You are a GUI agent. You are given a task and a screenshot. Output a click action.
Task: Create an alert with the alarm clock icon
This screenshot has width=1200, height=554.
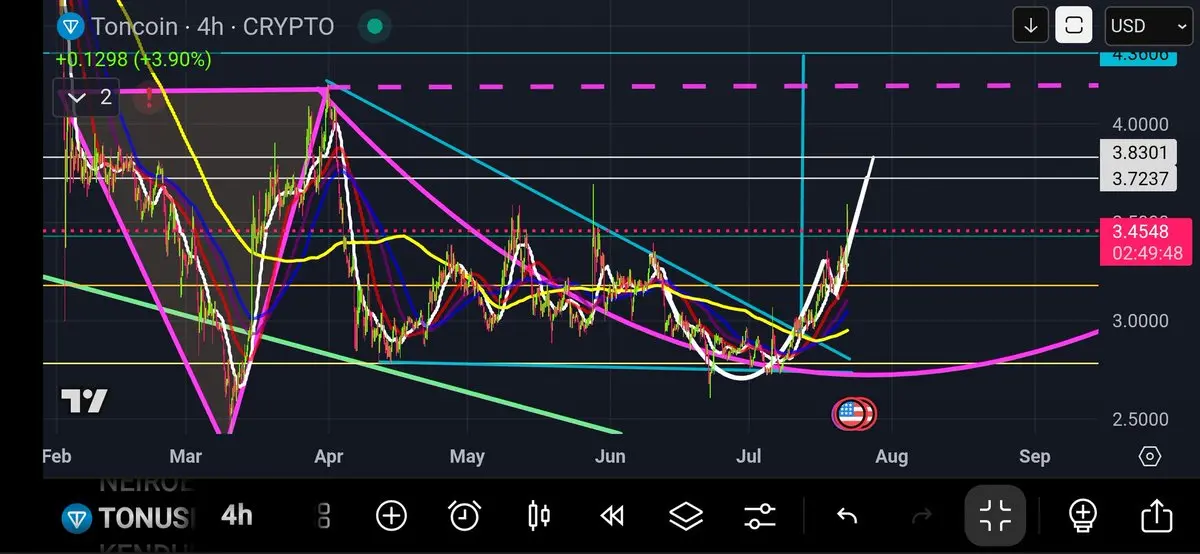[464, 516]
